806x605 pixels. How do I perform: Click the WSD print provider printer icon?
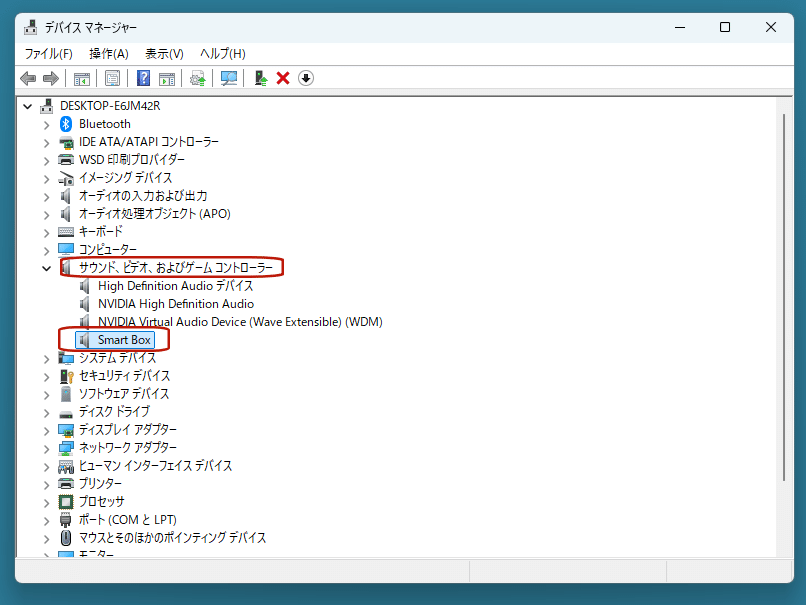66,160
